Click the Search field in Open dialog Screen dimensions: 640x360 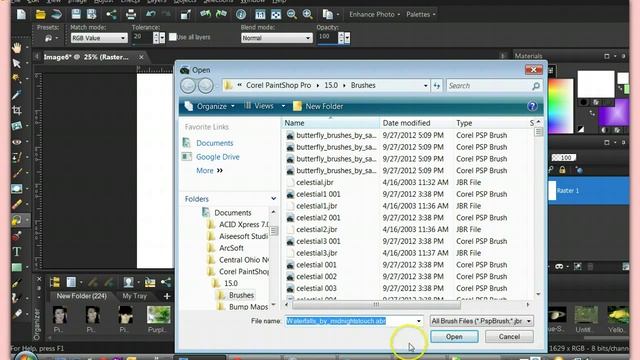pos(494,86)
